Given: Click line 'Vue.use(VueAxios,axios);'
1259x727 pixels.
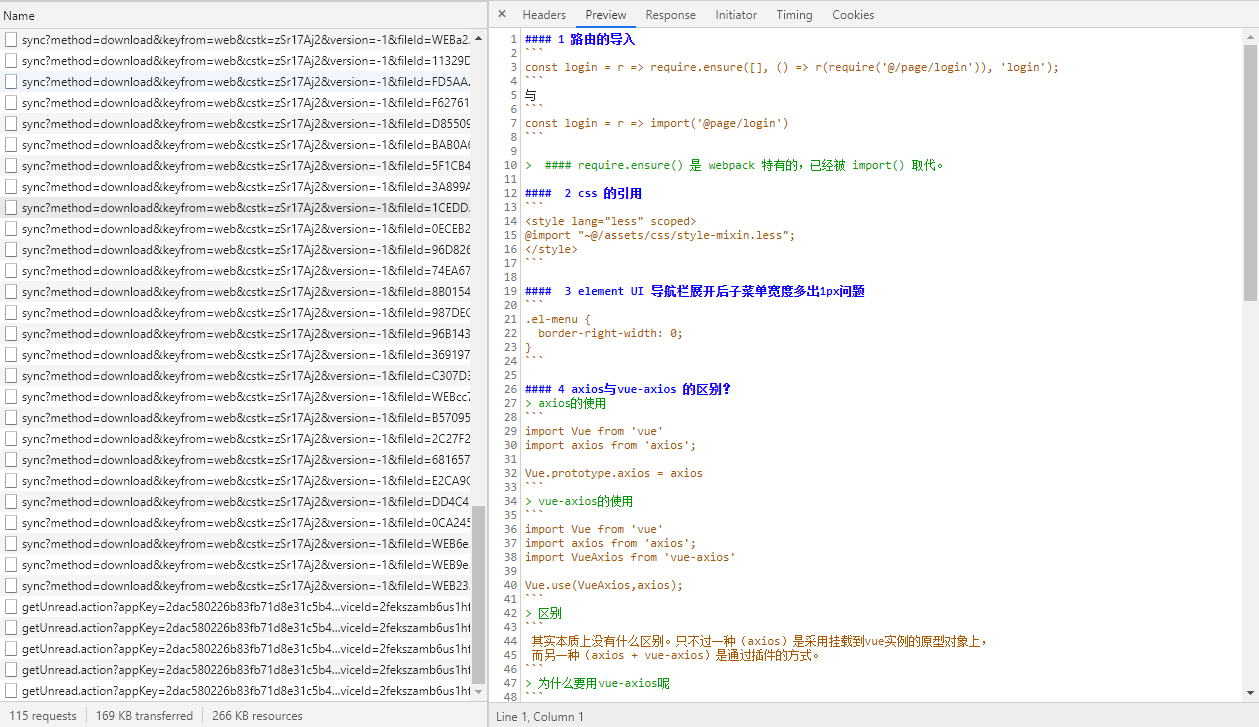Looking at the screenshot, I should (604, 586).
